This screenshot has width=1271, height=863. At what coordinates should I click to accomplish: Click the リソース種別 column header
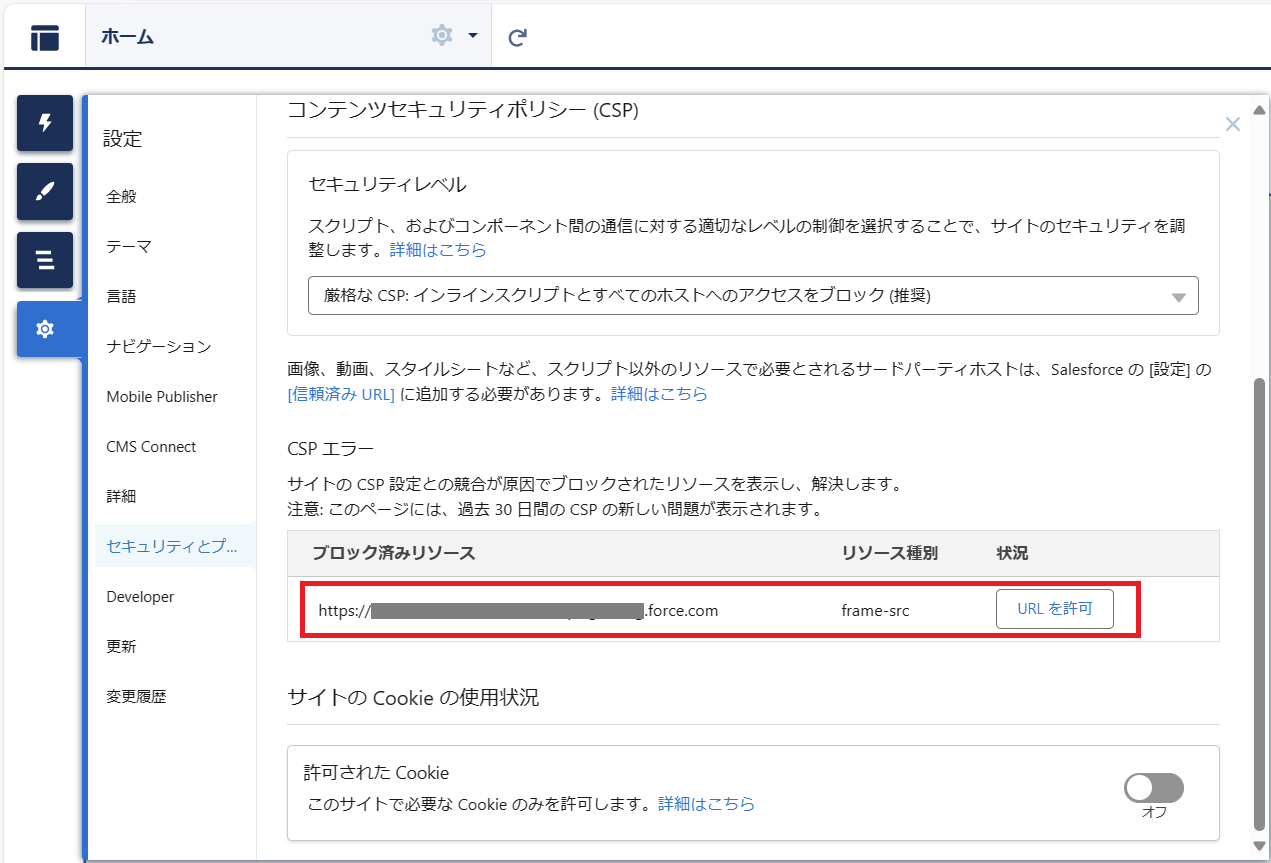[x=890, y=553]
